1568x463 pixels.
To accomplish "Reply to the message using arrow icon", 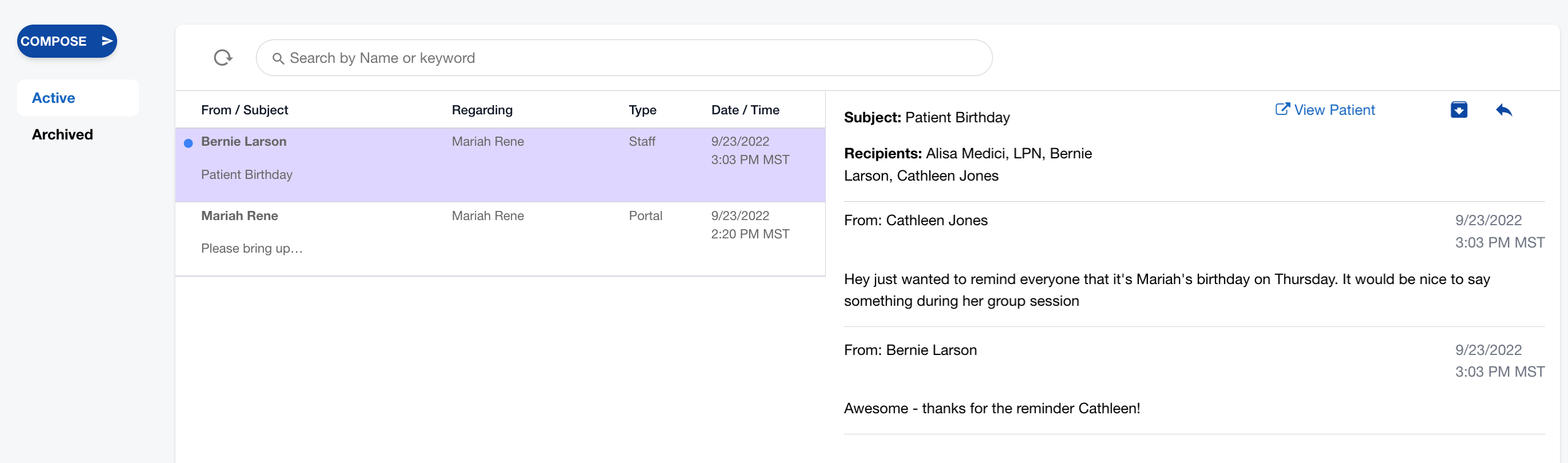I will pos(1503,110).
